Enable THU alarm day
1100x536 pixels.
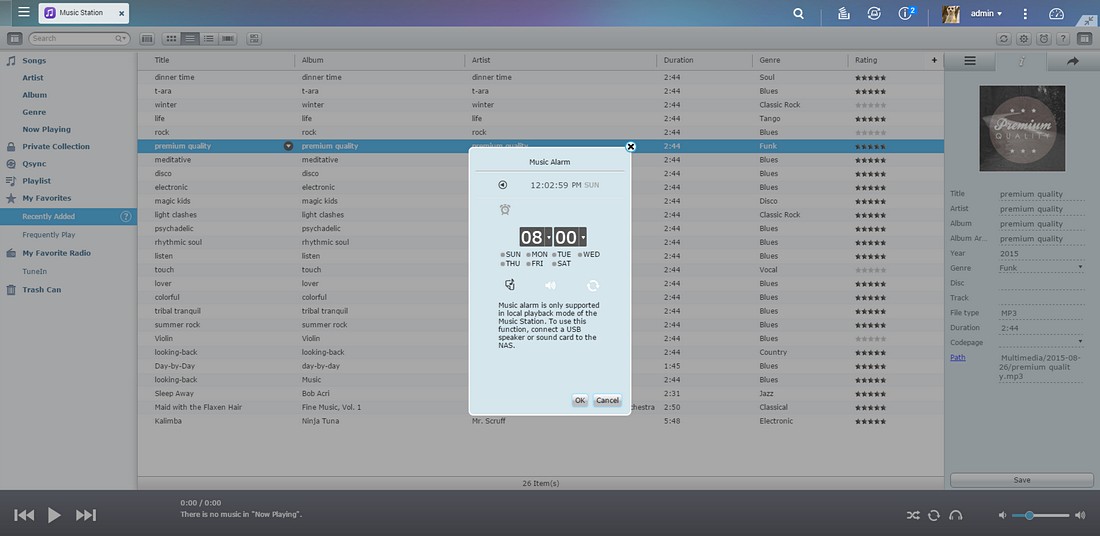coord(511,264)
